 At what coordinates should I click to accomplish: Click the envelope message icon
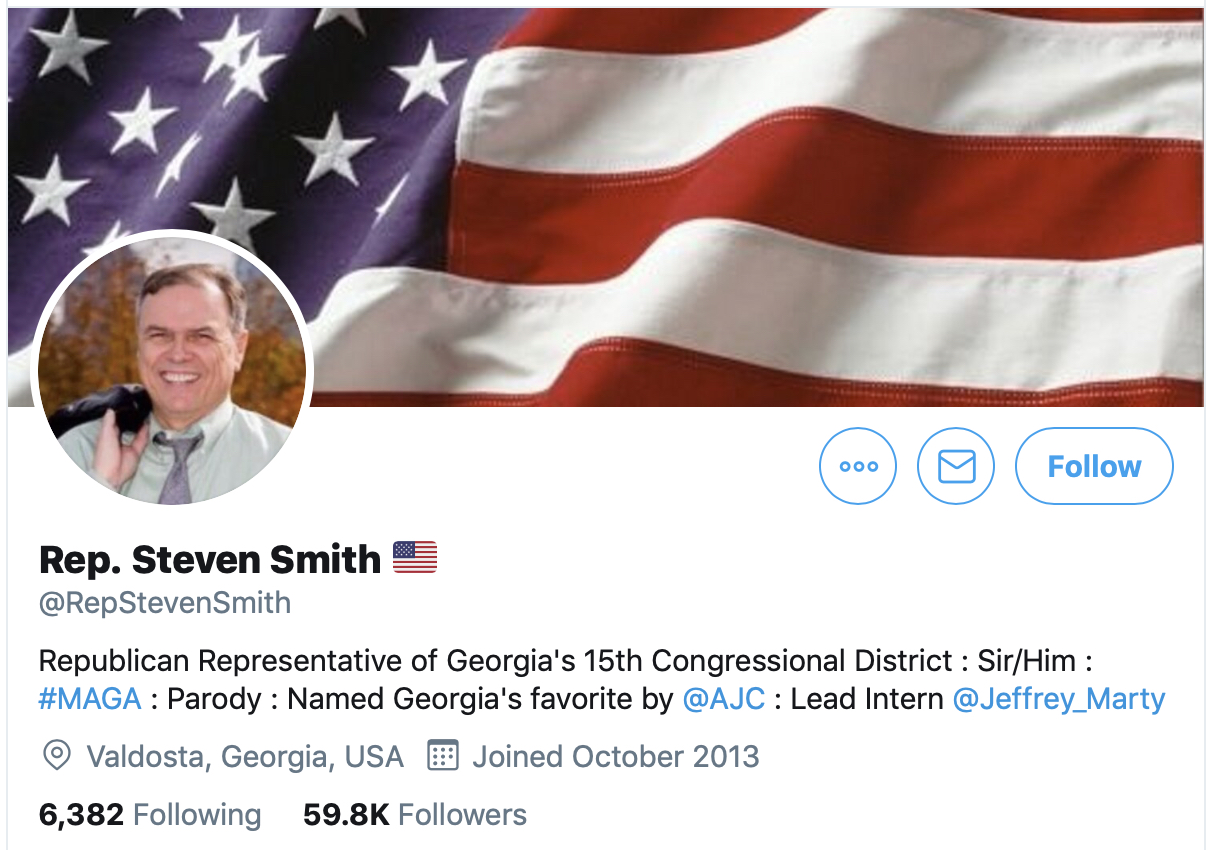point(956,466)
